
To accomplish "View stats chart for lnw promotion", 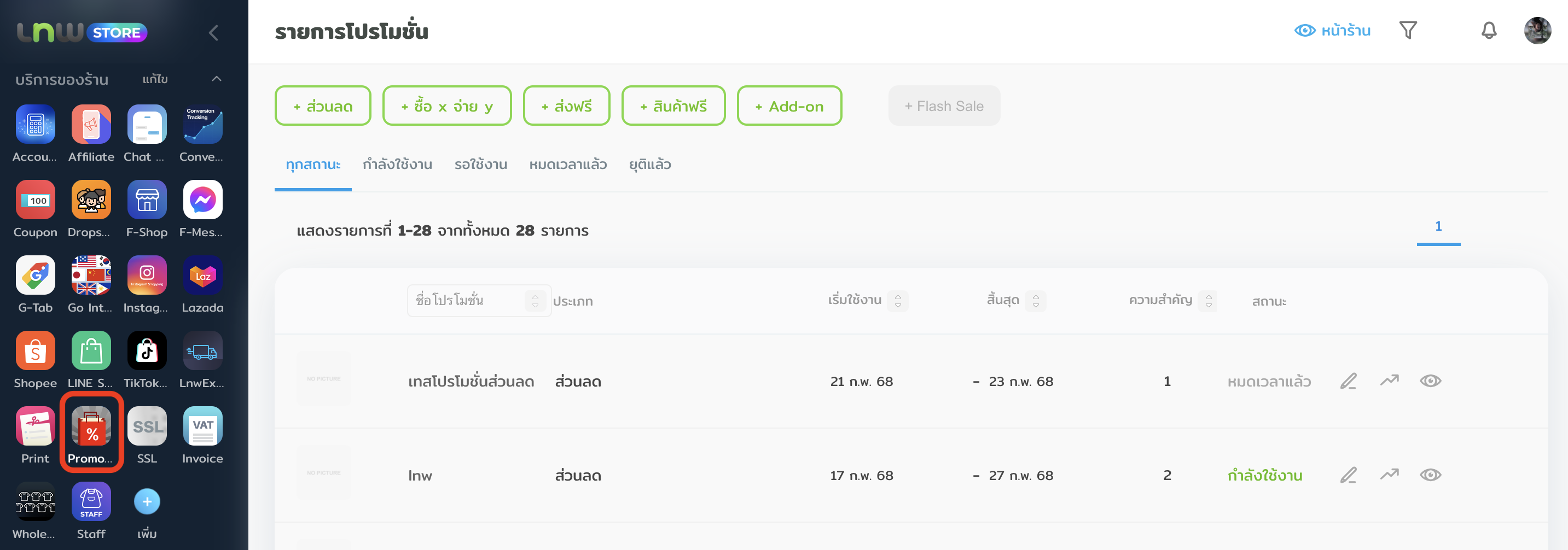I will click(1389, 475).
